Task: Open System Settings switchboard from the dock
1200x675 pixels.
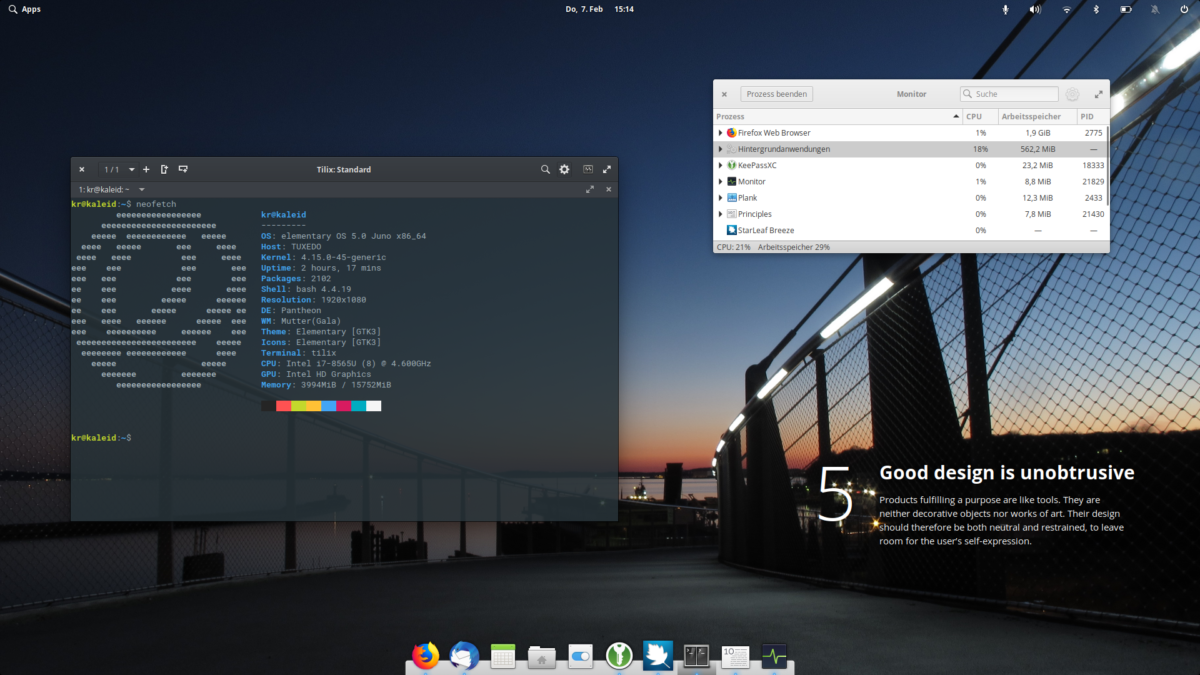Action: coord(581,656)
